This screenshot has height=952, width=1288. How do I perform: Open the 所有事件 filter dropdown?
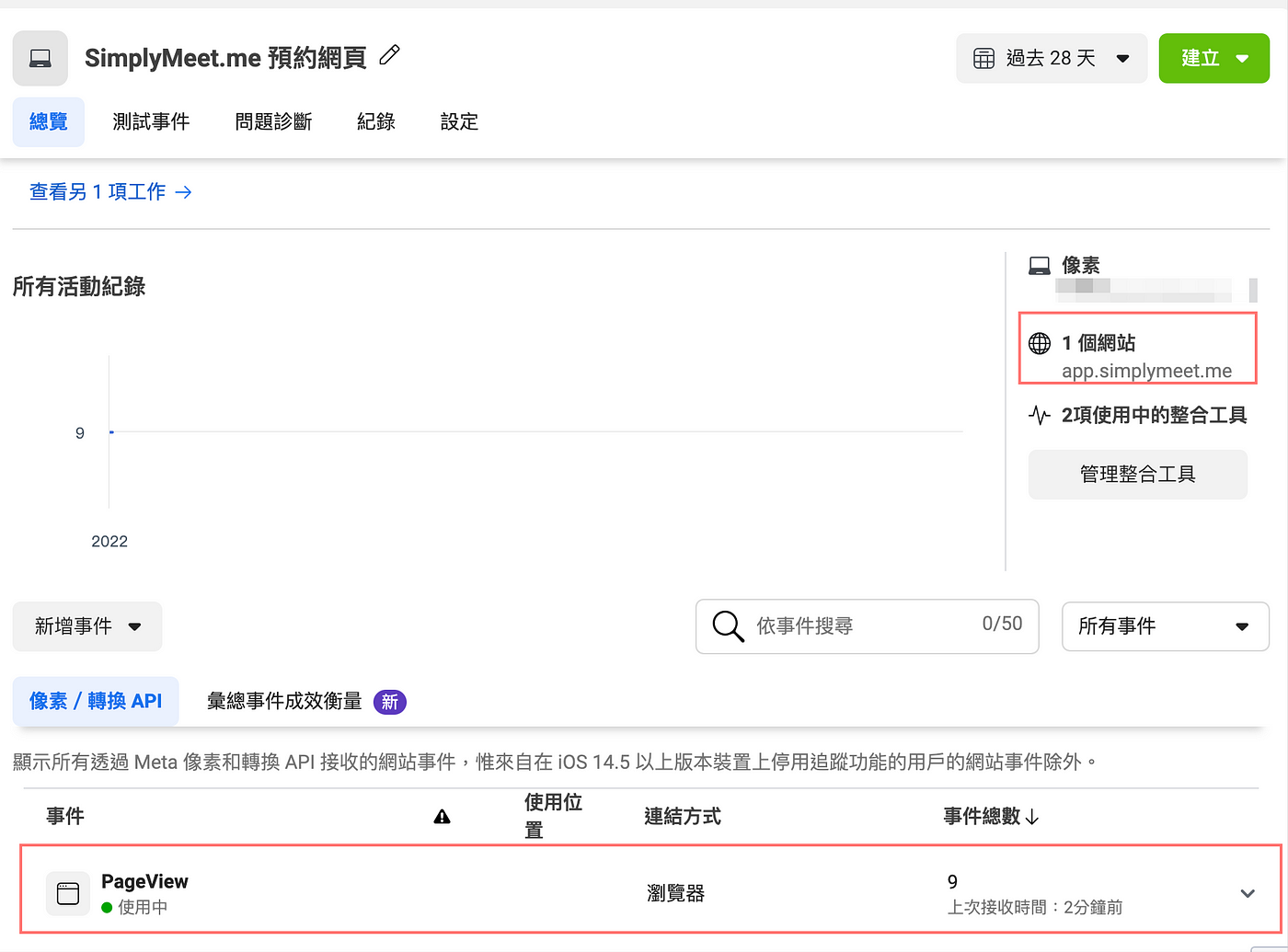point(1166,626)
